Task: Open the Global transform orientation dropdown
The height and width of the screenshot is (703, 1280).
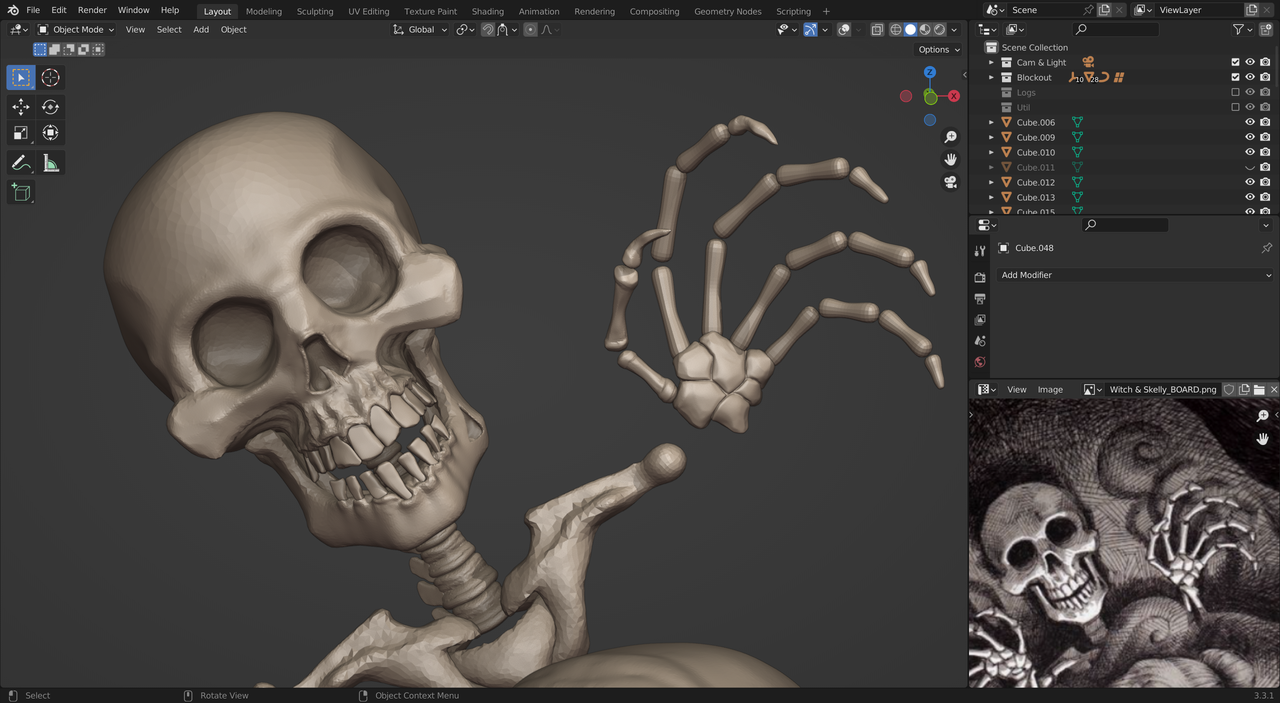Action: 419,29
